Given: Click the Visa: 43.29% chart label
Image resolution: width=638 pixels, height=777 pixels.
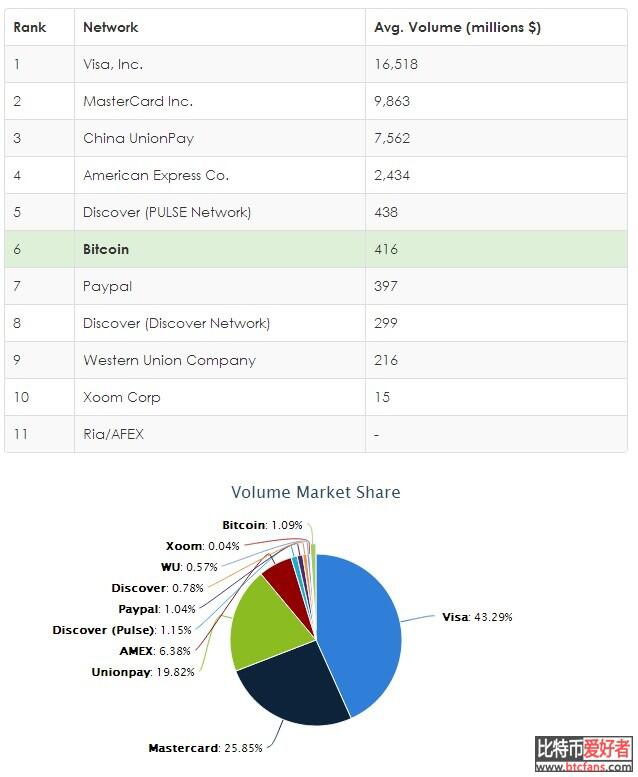Looking at the screenshot, I should pos(477,617).
